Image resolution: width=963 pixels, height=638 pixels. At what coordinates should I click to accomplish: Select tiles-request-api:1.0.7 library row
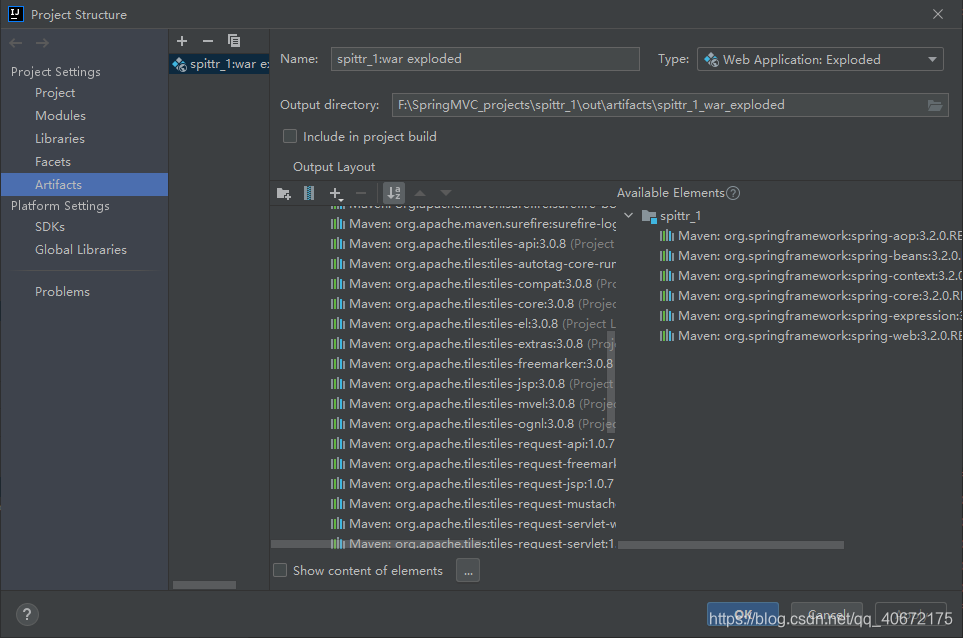[473, 443]
